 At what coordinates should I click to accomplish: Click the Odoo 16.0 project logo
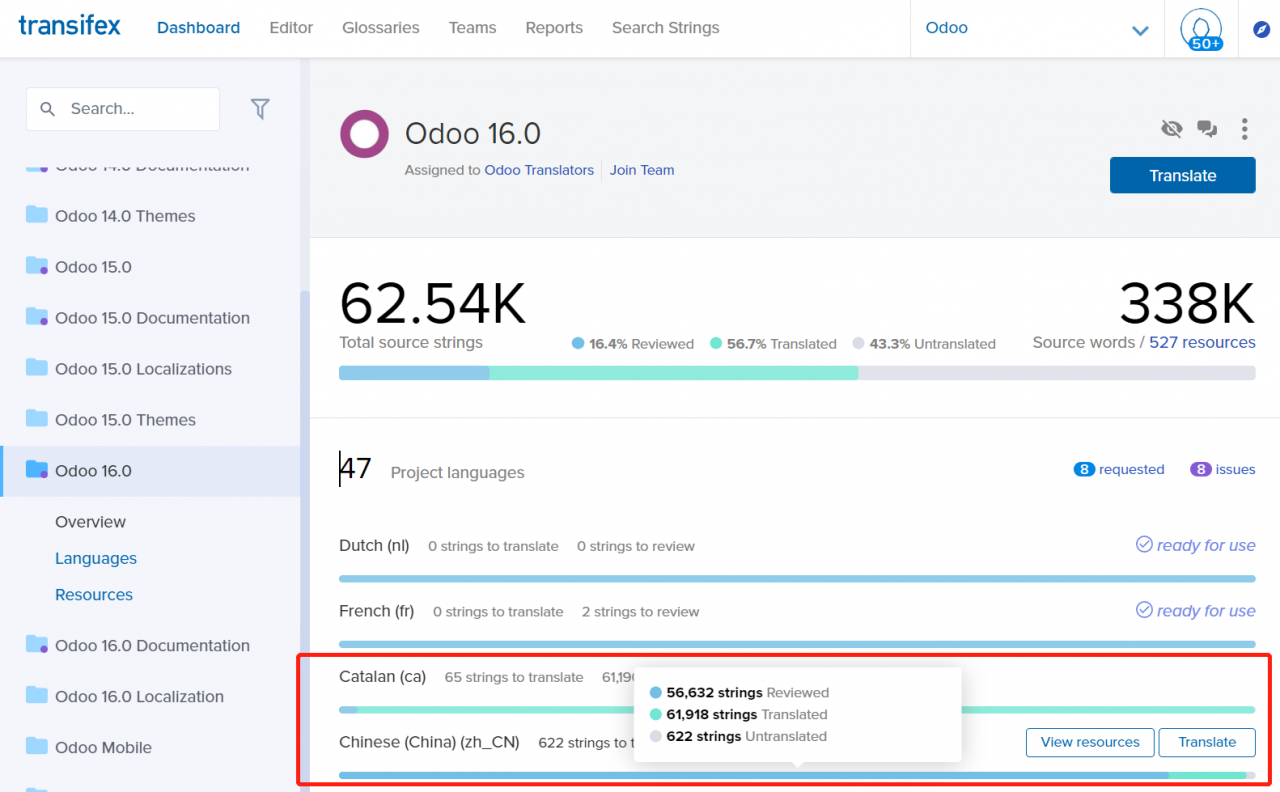(x=364, y=133)
